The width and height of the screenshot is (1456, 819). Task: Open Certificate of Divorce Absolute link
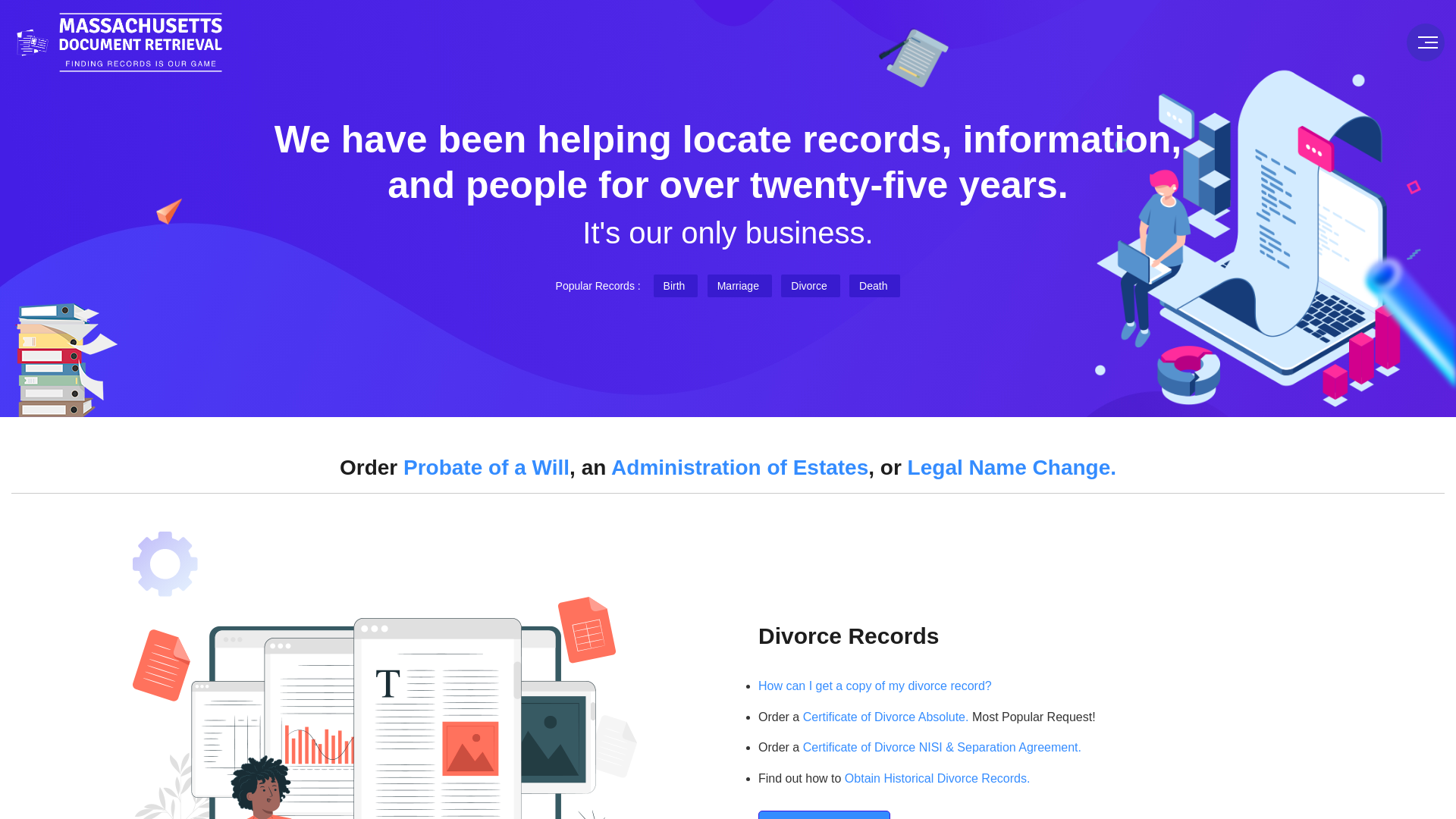[885, 717]
